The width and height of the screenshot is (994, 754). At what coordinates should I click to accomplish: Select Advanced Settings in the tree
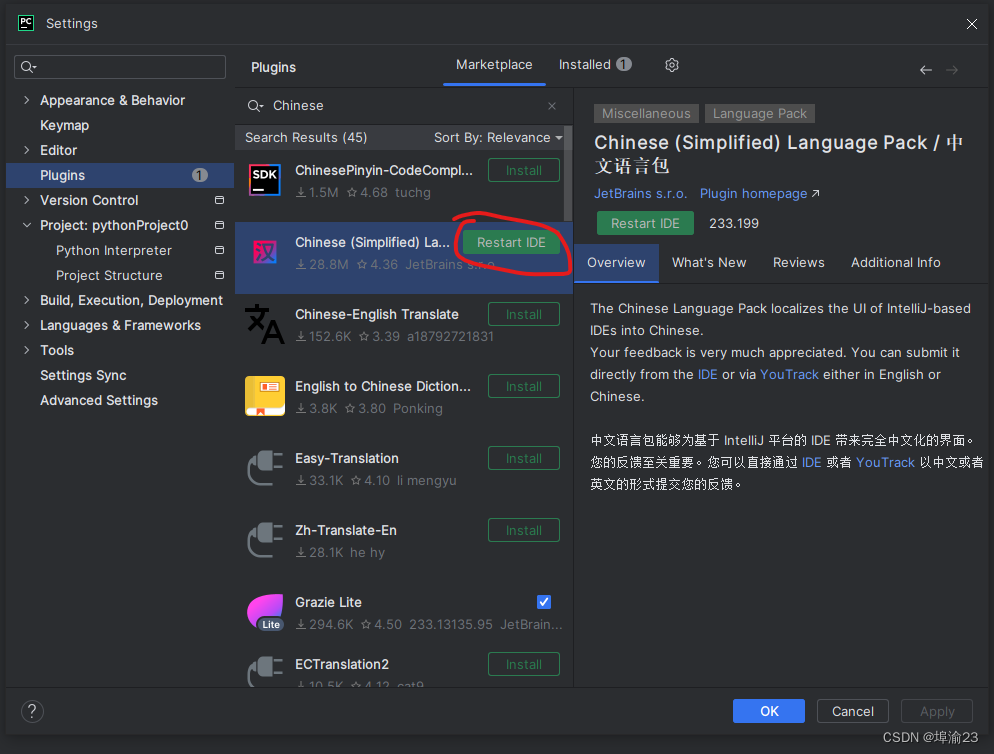click(99, 400)
